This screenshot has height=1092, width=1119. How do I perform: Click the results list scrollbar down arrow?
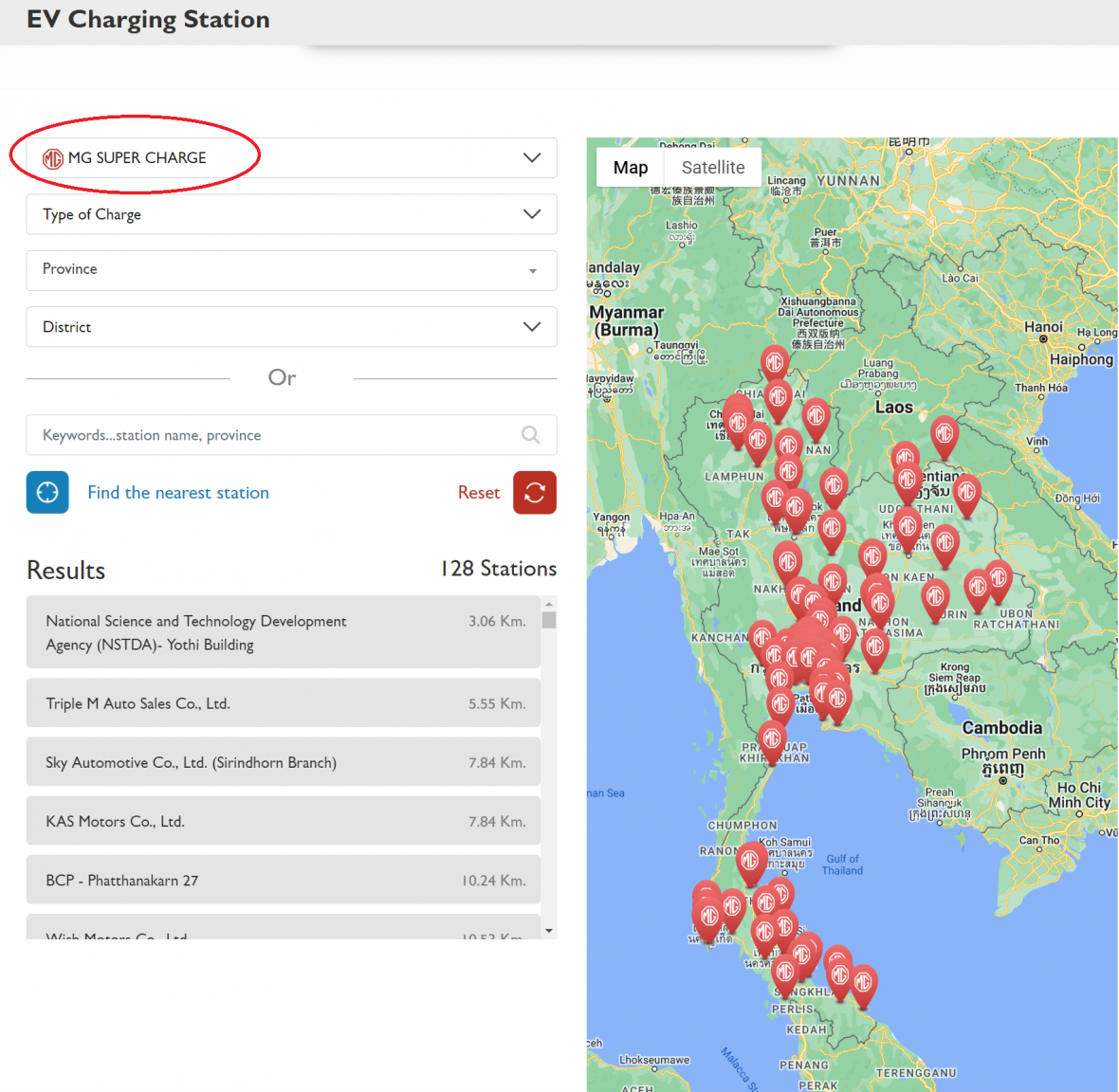tap(549, 931)
